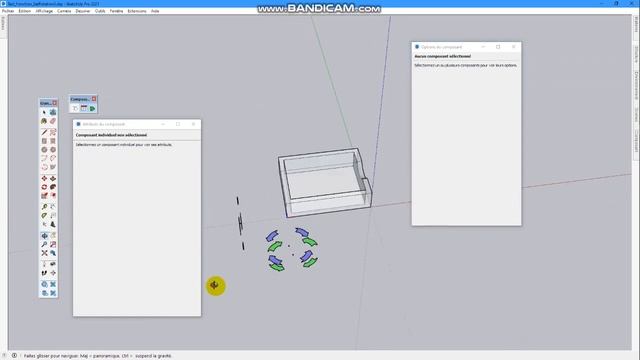Select the Dimension tool
The image size is (640, 360).
click(53, 207)
